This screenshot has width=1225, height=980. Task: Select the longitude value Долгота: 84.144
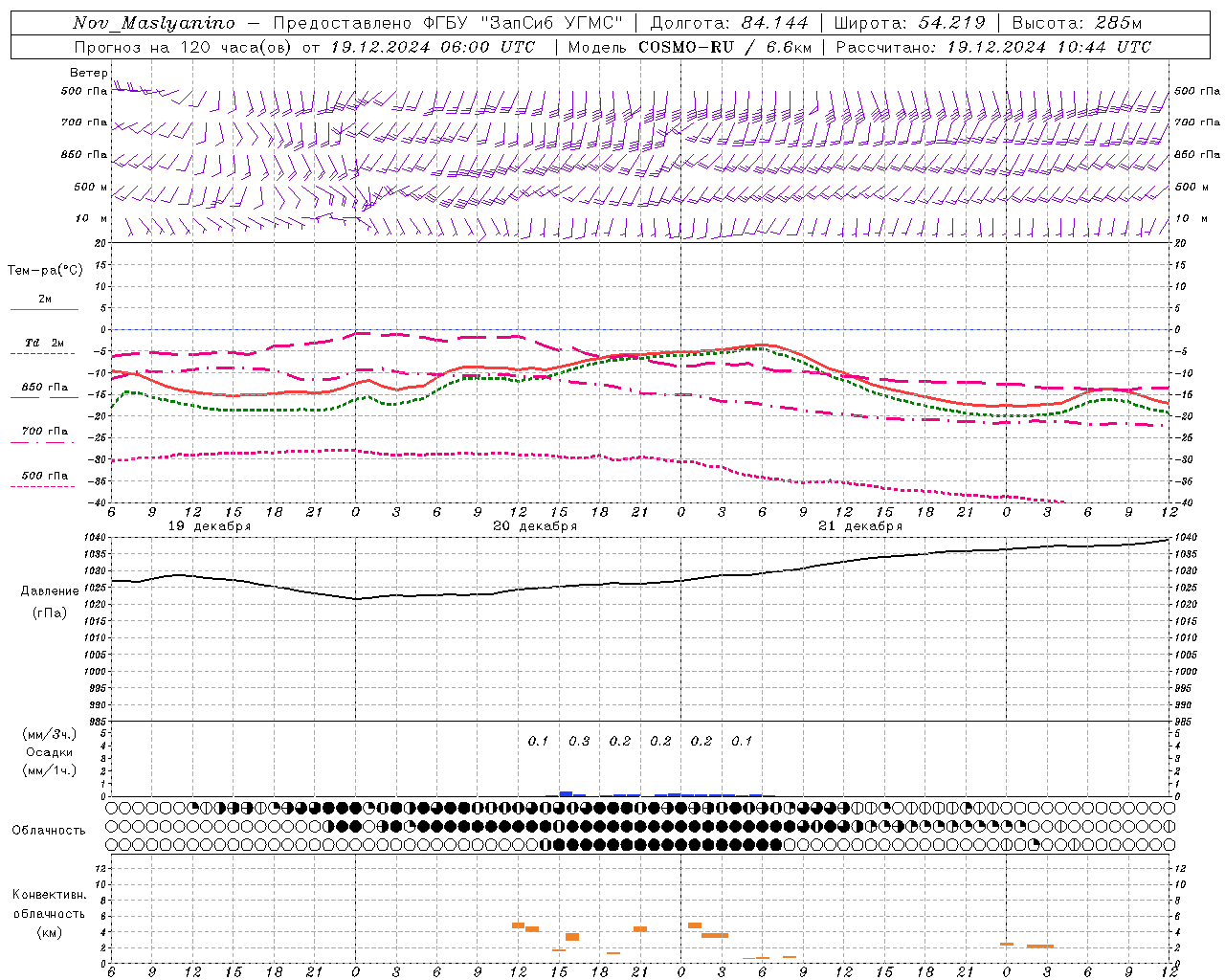tap(729, 23)
